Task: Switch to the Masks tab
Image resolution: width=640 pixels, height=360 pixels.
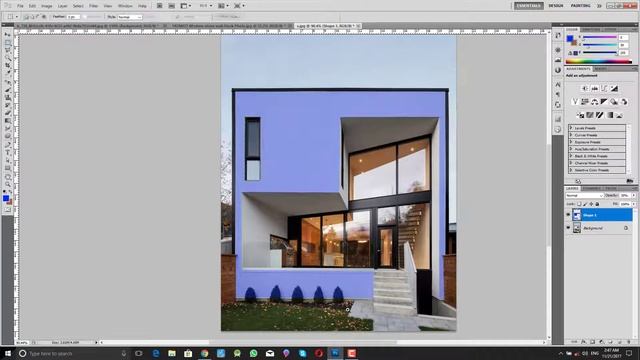Action: coord(600,69)
